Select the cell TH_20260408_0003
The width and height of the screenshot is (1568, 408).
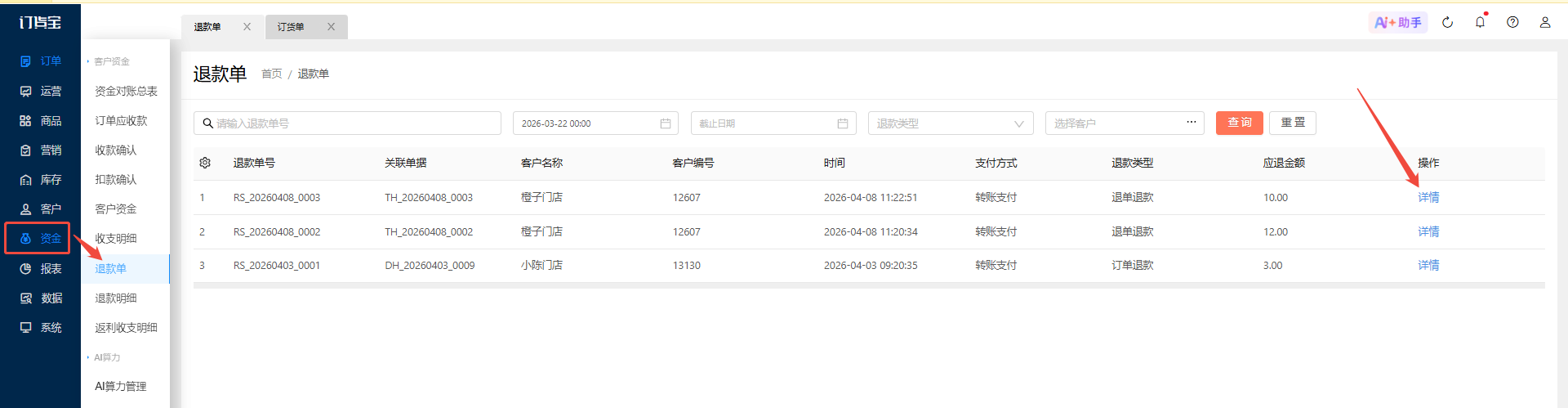coord(429,197)
